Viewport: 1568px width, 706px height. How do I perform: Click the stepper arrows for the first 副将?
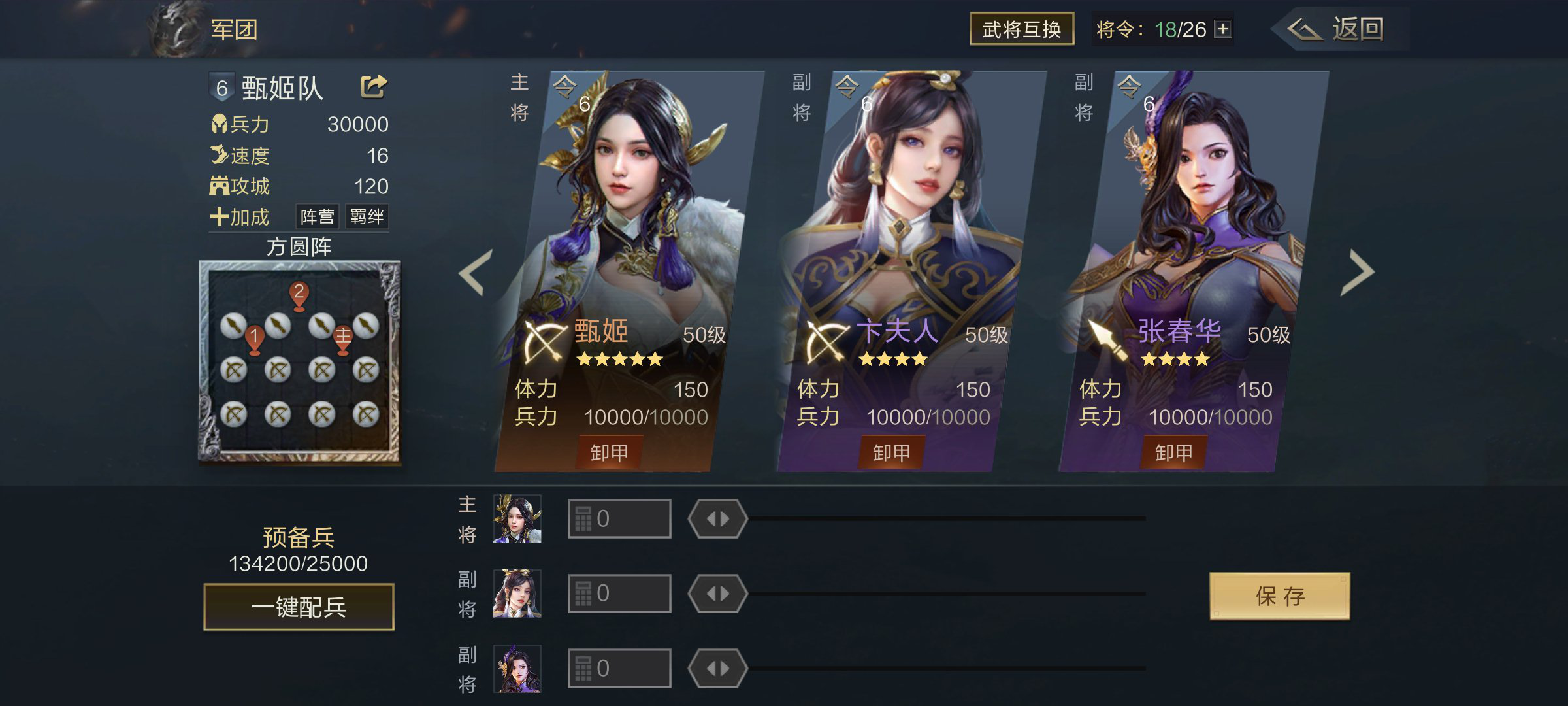(x=717, y=594)
